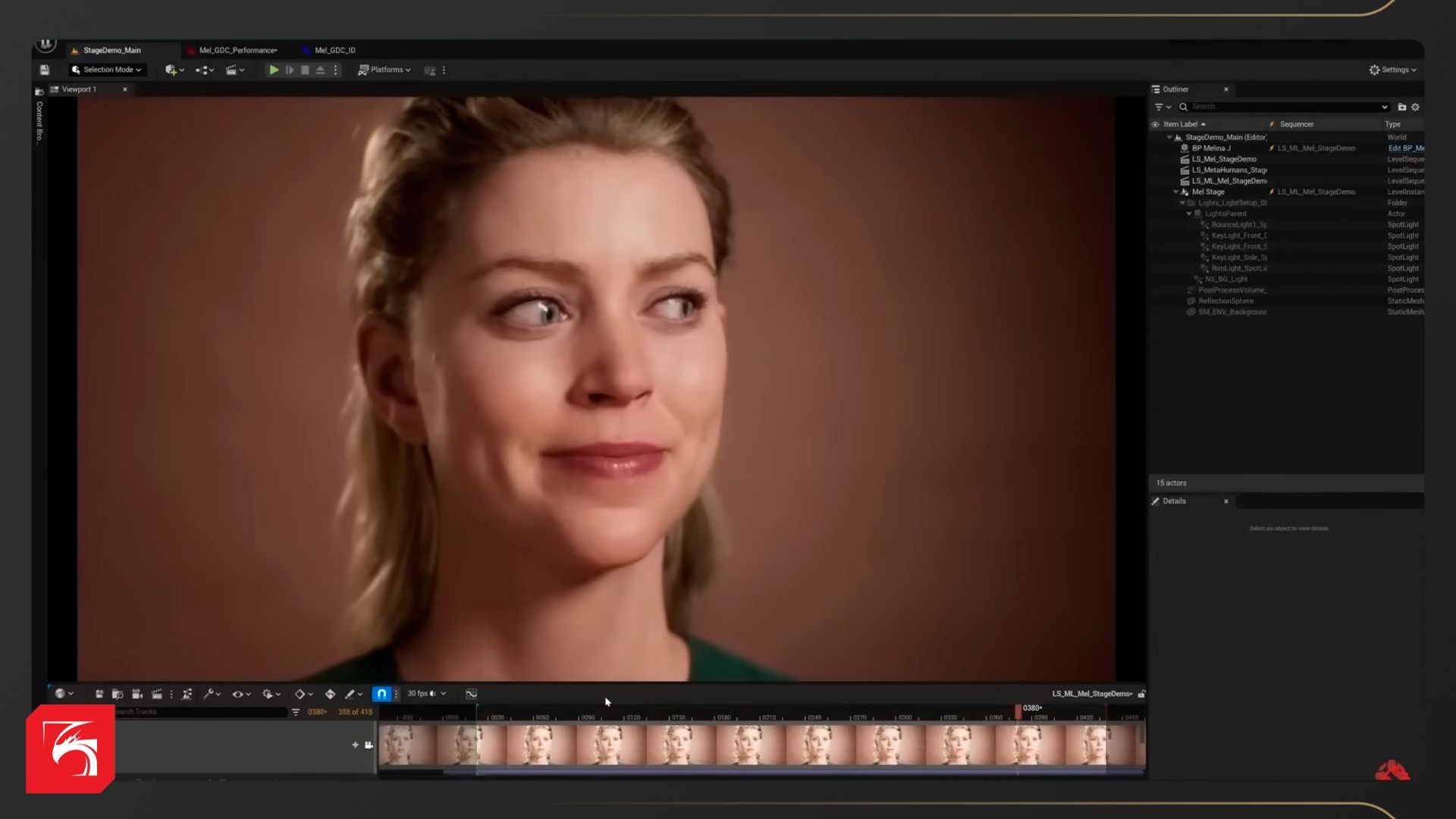
Task: Click the Edit BP_Me link
Action: coord(1405,149)
